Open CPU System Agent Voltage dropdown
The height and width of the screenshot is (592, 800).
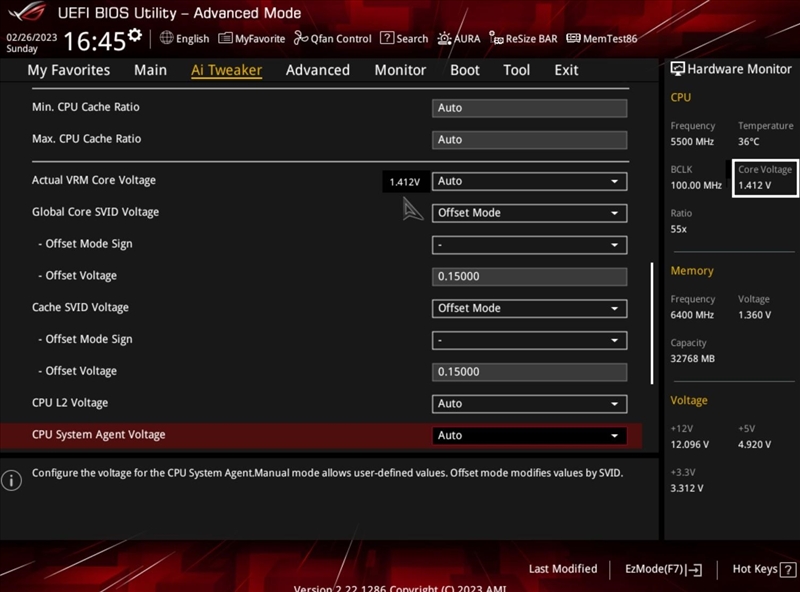(x=530, y=435)
